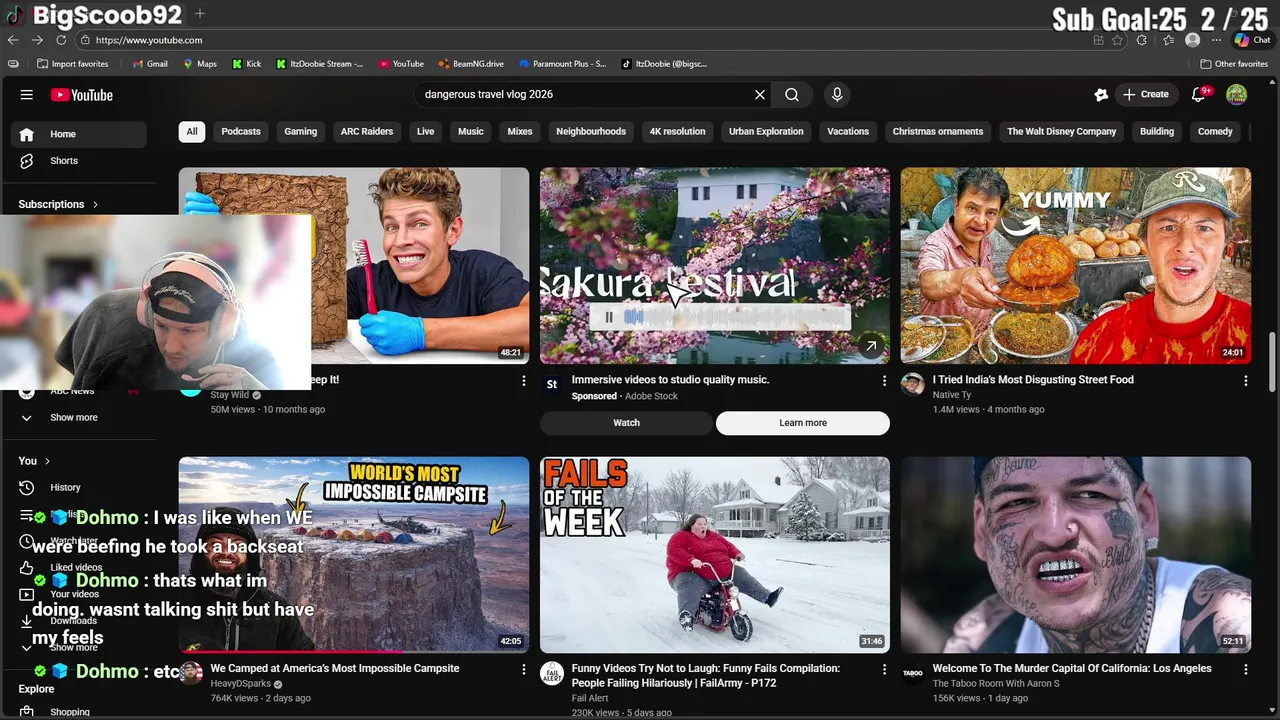Click the magnifier search button
Image resolution: width=1280 pixels, height=720 pixels.
[x=792, y=95]
